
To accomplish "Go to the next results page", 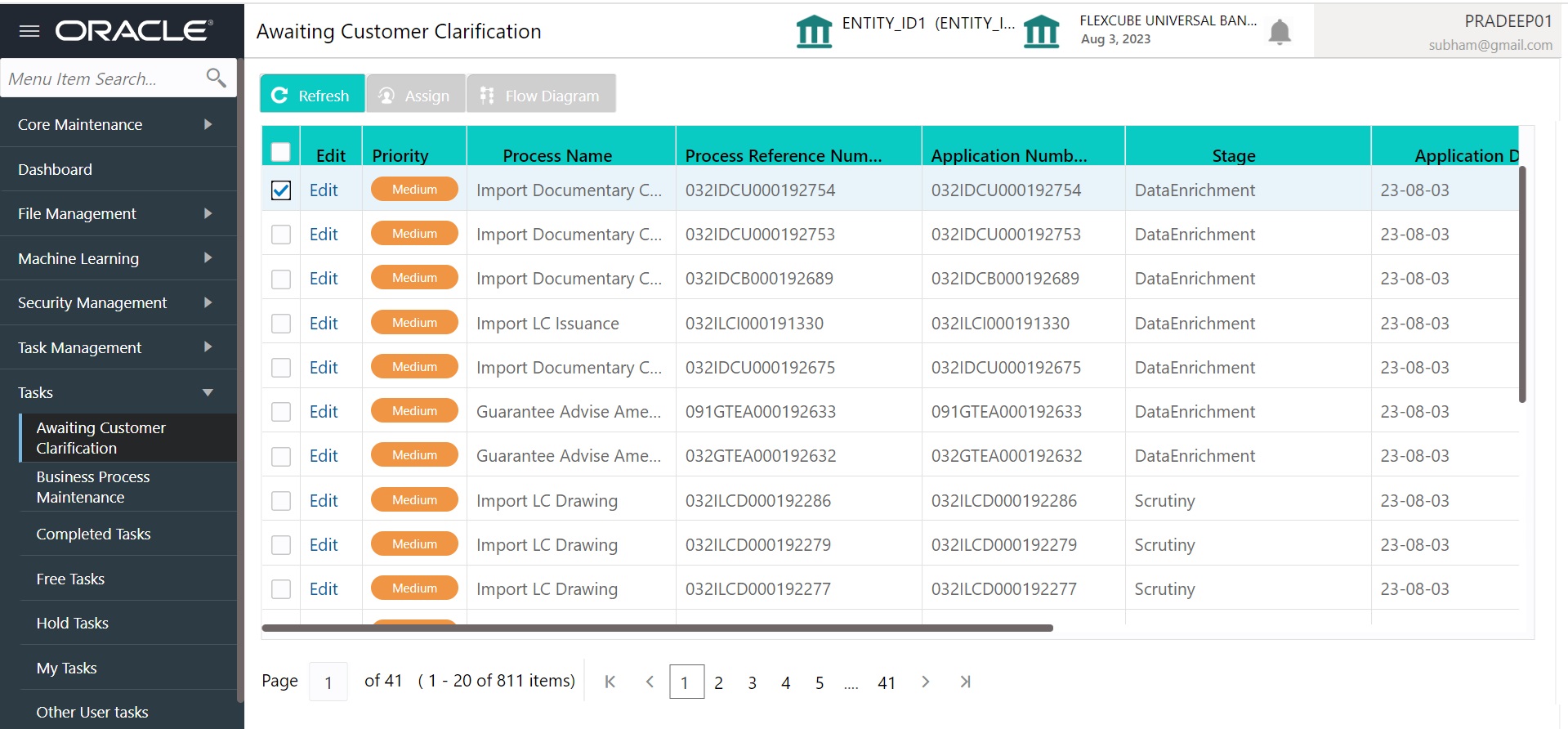I will pos(925,682).
